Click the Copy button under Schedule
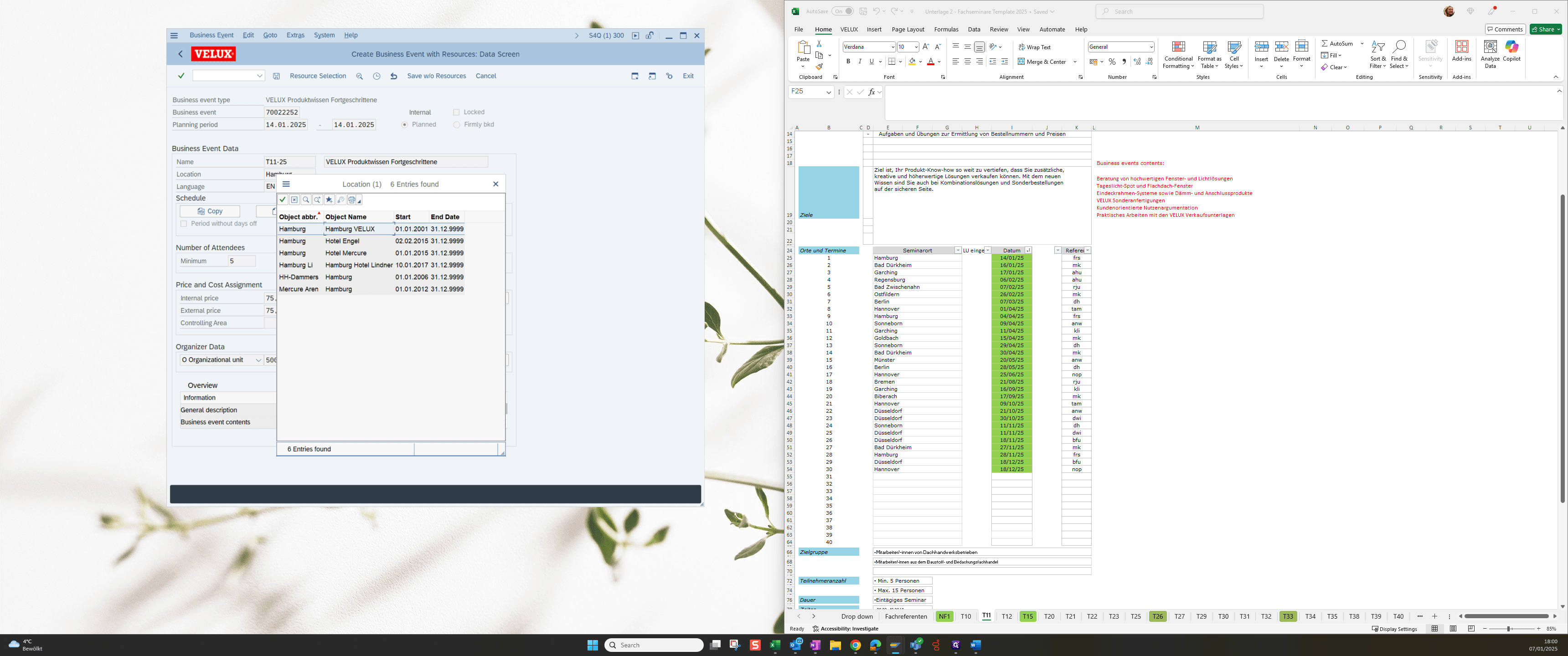This screenshot has height=656, width=1568. click(x=210, y=211)
